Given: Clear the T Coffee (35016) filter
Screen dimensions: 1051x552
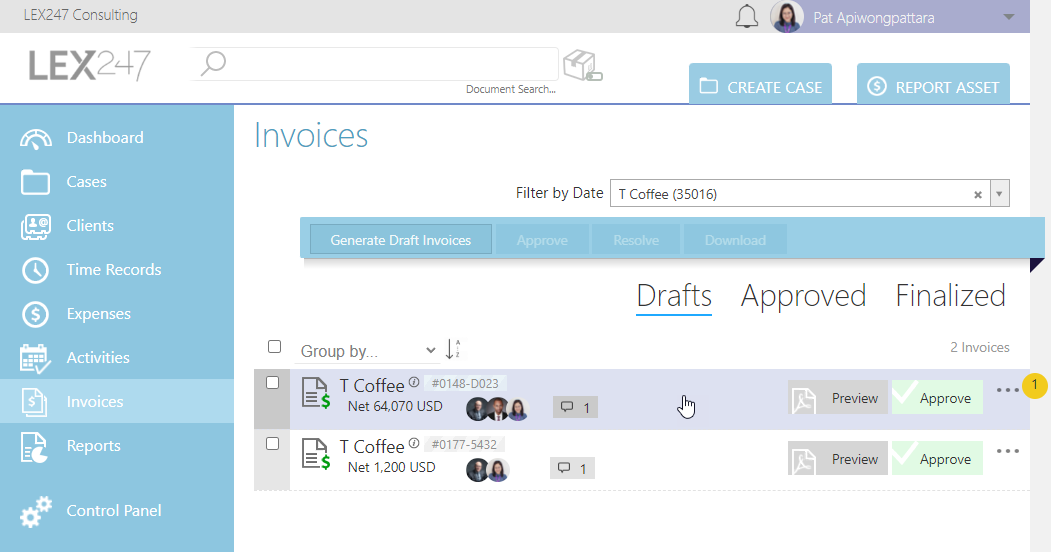Looking at the screenshot, I should [978, 194].
